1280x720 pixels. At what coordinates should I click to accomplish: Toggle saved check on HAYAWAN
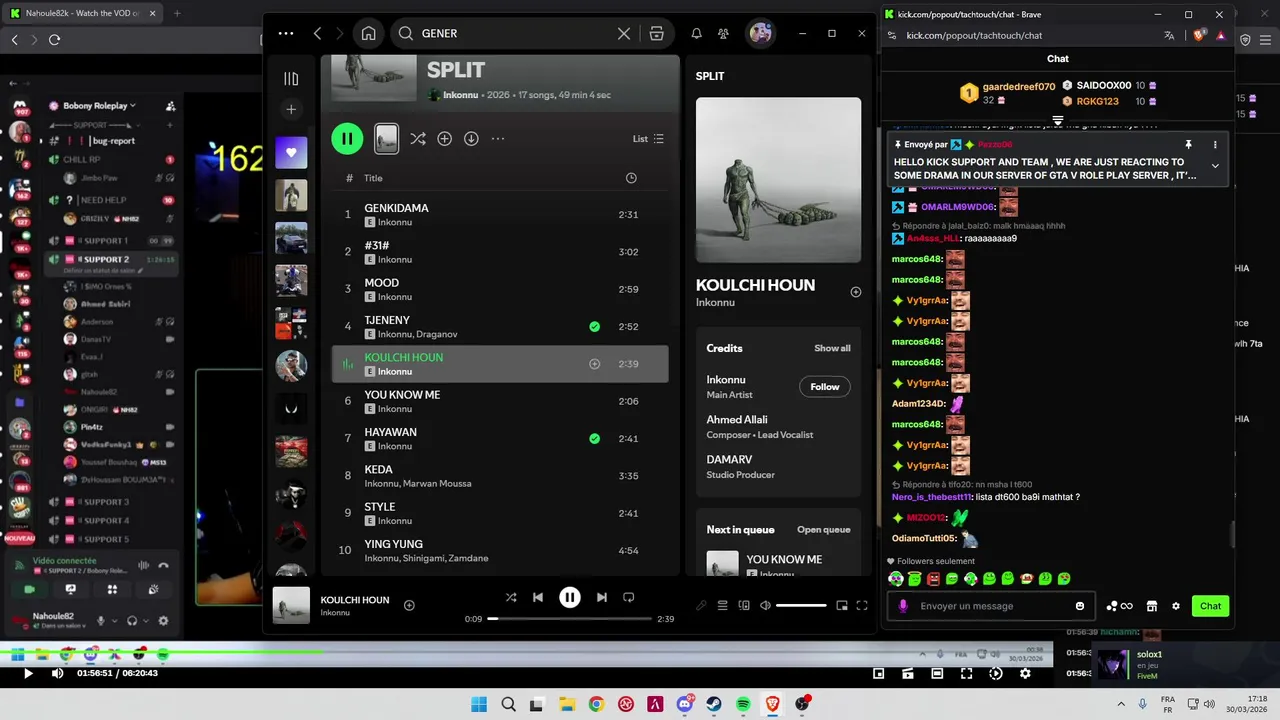click(594, 439)
